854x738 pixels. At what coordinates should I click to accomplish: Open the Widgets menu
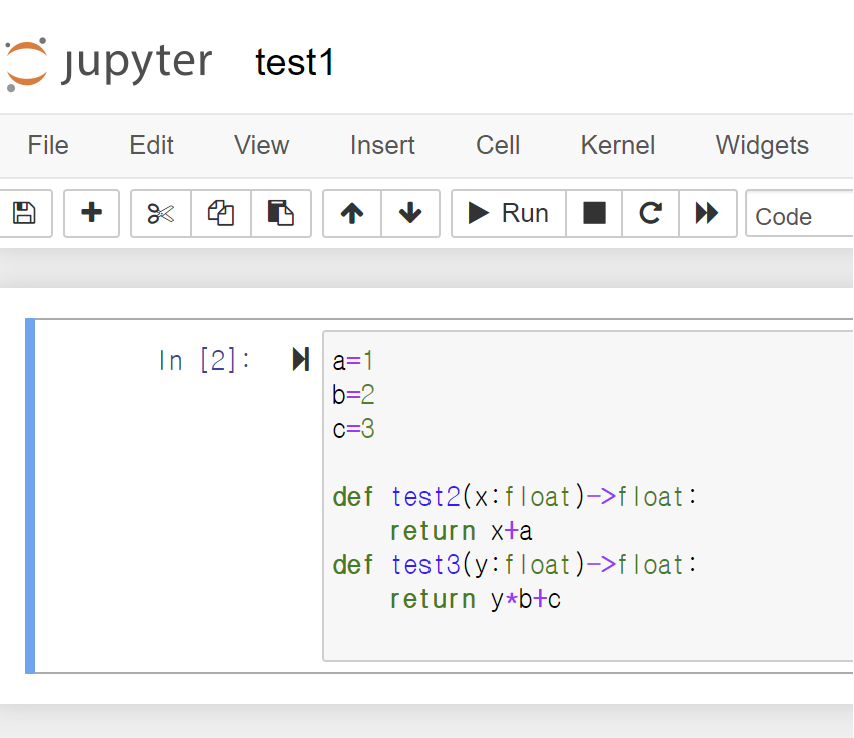point(762,145)
